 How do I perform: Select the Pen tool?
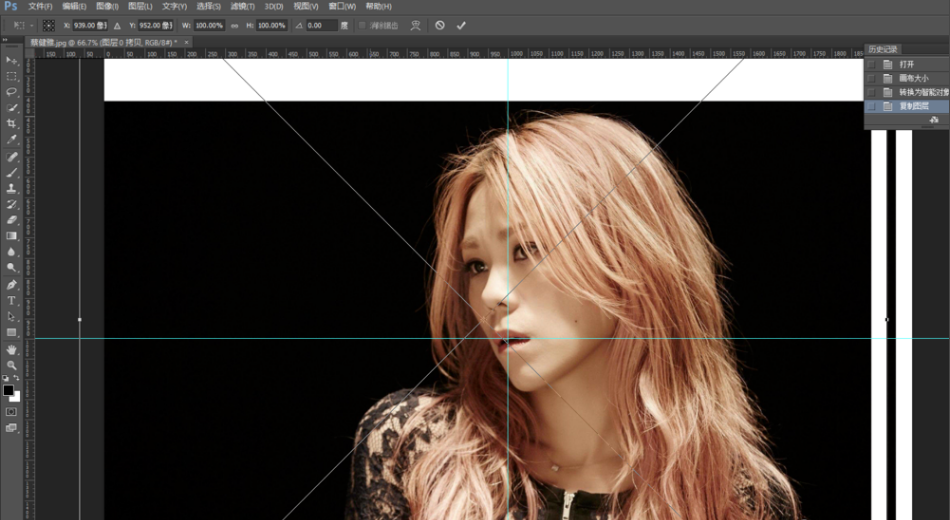coord(12,285)
